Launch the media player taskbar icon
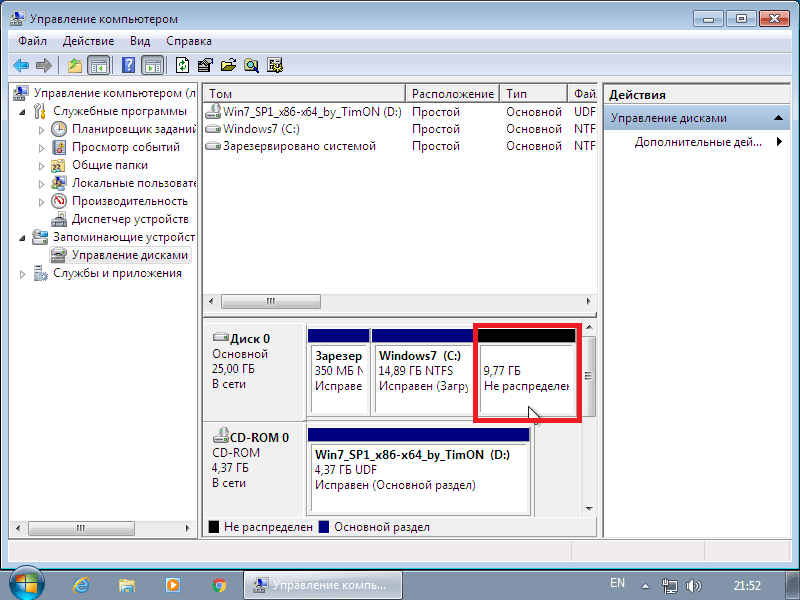This screenshot has height=600, width=800. tap(173, 585)
